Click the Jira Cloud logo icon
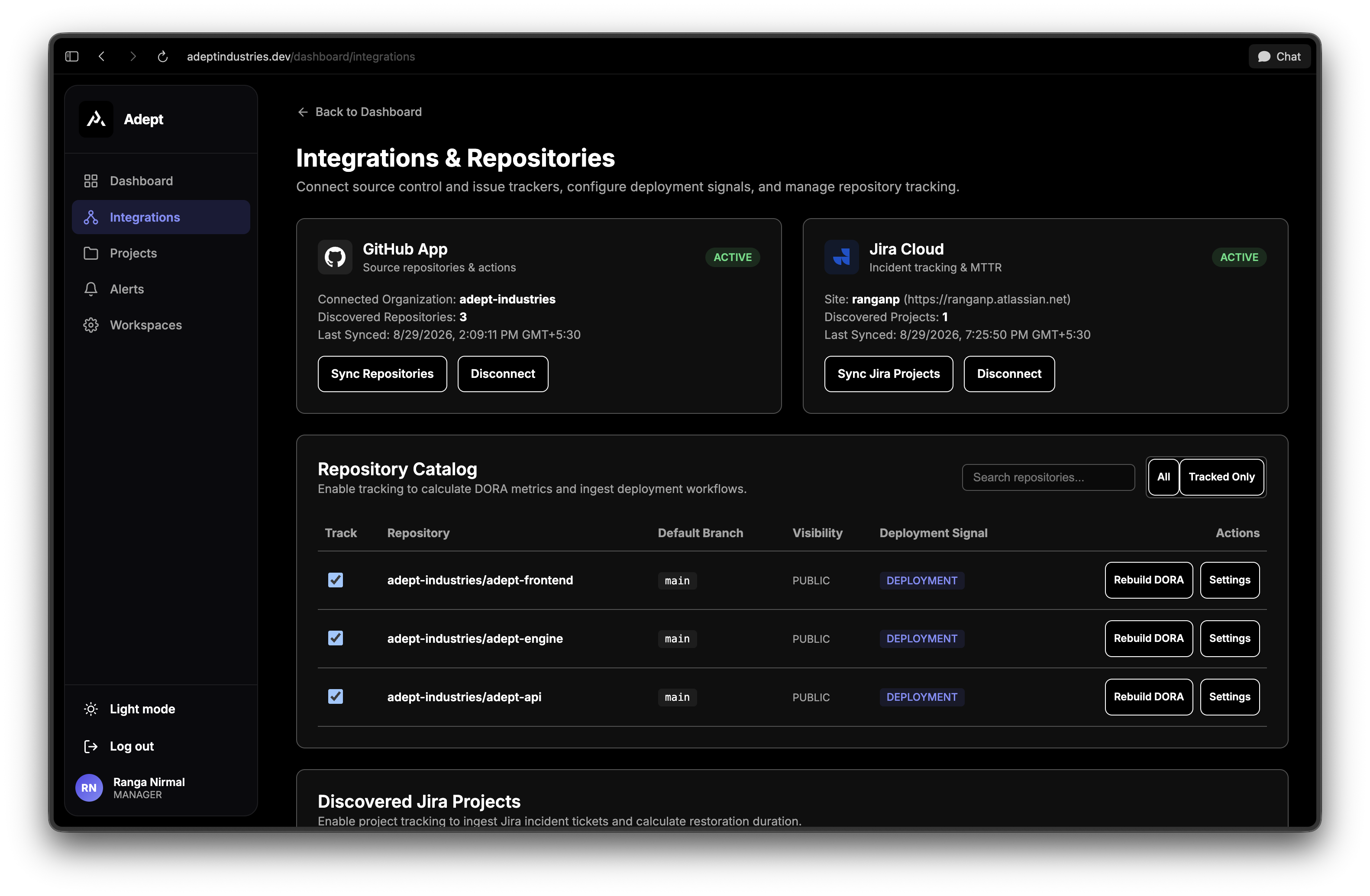 (842, 257)
